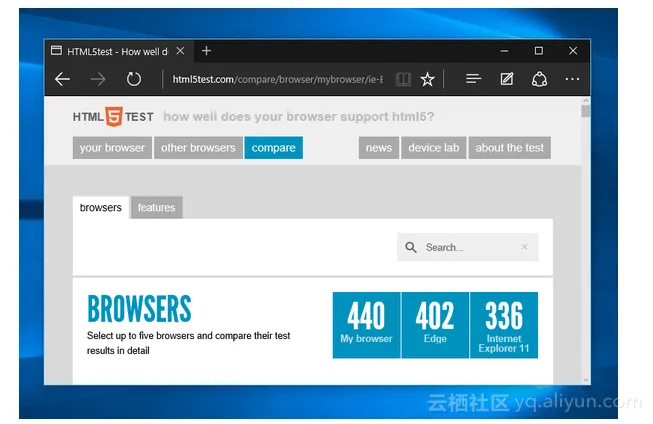Refresh the page with reload icon
Image resolution: width=653 pixels, height=424 pixels.
tap(133, 79)
